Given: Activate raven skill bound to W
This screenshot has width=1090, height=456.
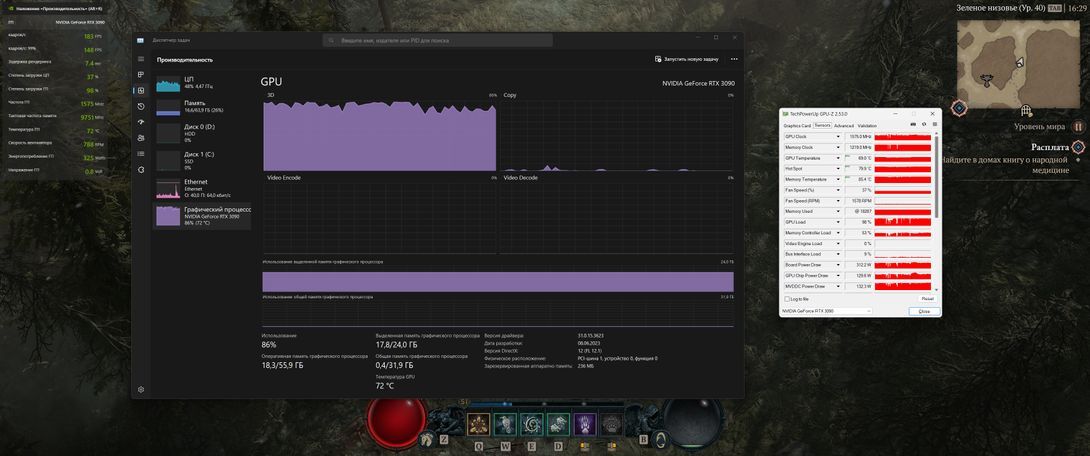Looking at the screenshot, I should [x=505, y=424].
